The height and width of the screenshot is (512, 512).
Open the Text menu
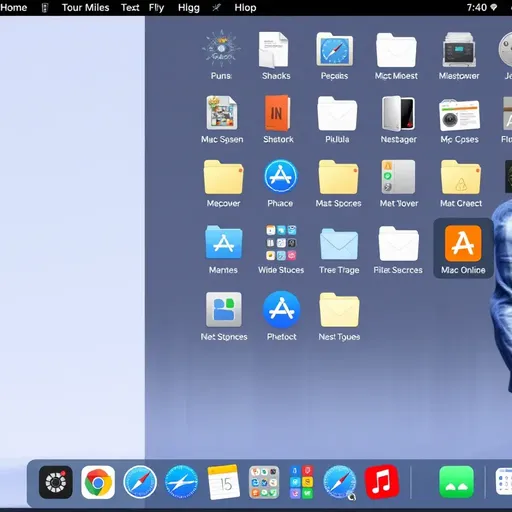130,8
